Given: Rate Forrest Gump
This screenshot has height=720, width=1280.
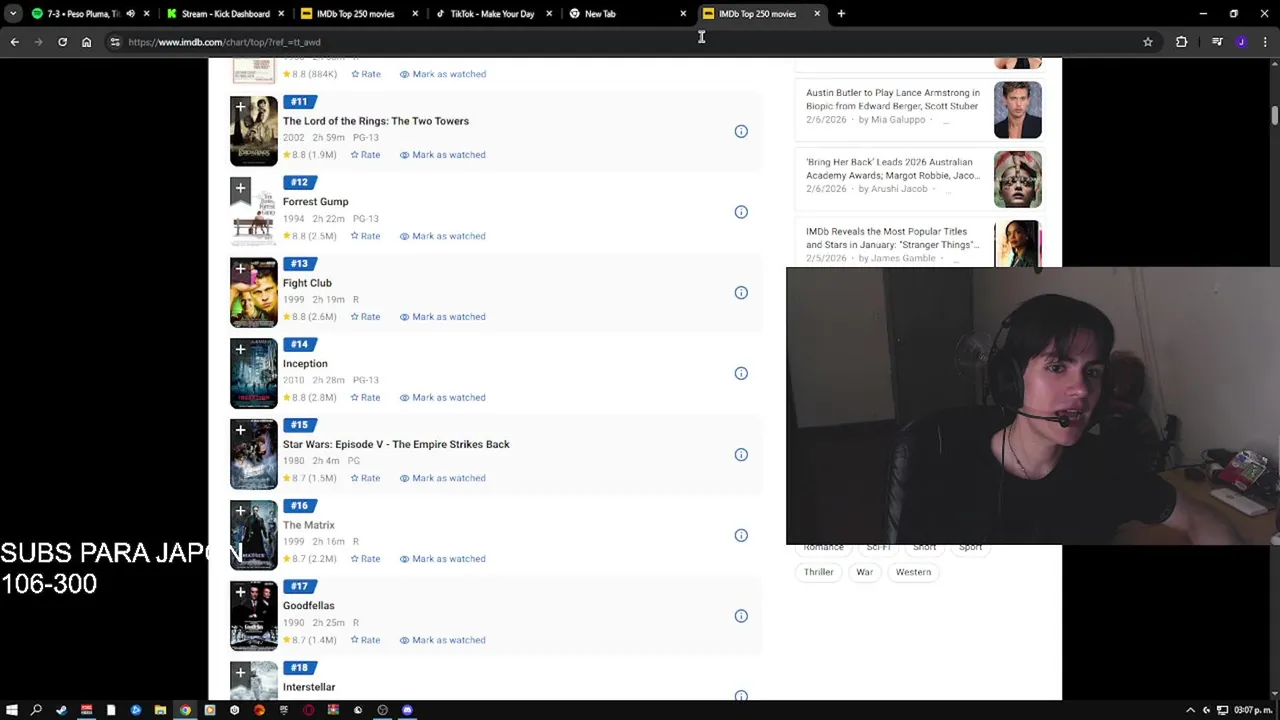Looking at the screenshot, I should pos(365,236).
